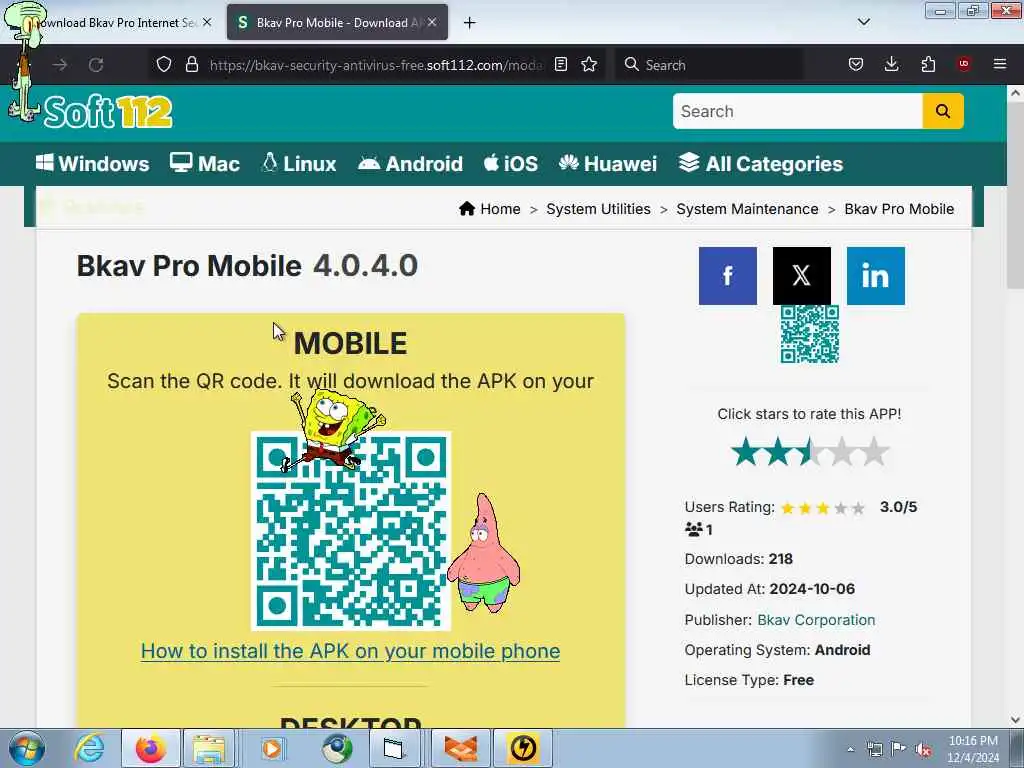Reload the current page

click(x=96, y=65)
